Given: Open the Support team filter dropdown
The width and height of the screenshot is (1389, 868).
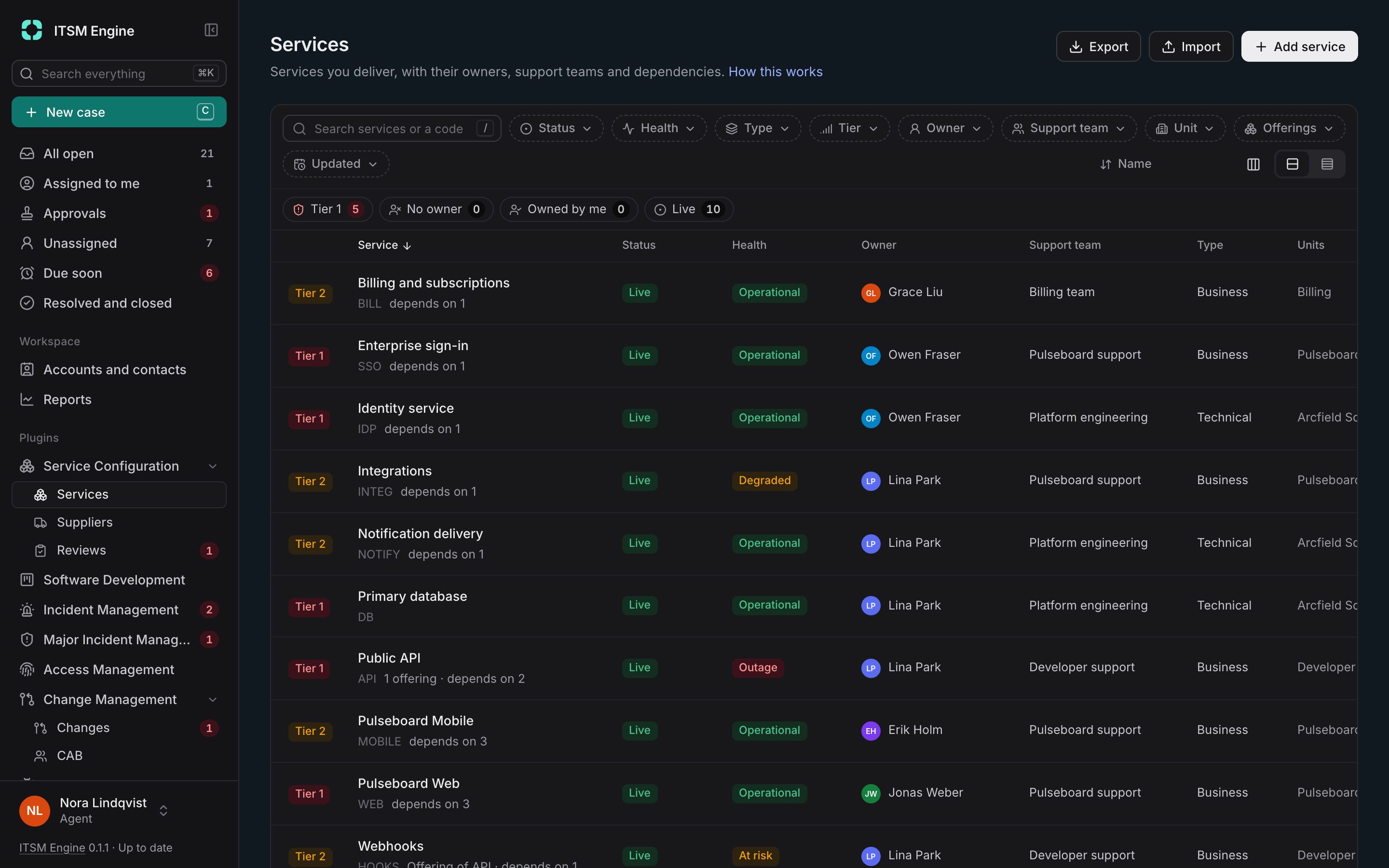Looking at the screenshot, I should point(1069,128).
